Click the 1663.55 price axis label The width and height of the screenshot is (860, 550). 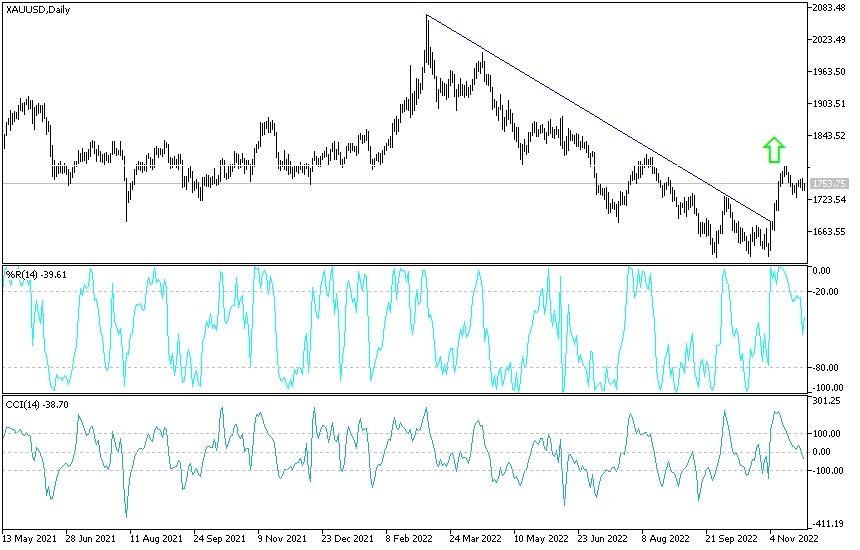coord(829,232)
